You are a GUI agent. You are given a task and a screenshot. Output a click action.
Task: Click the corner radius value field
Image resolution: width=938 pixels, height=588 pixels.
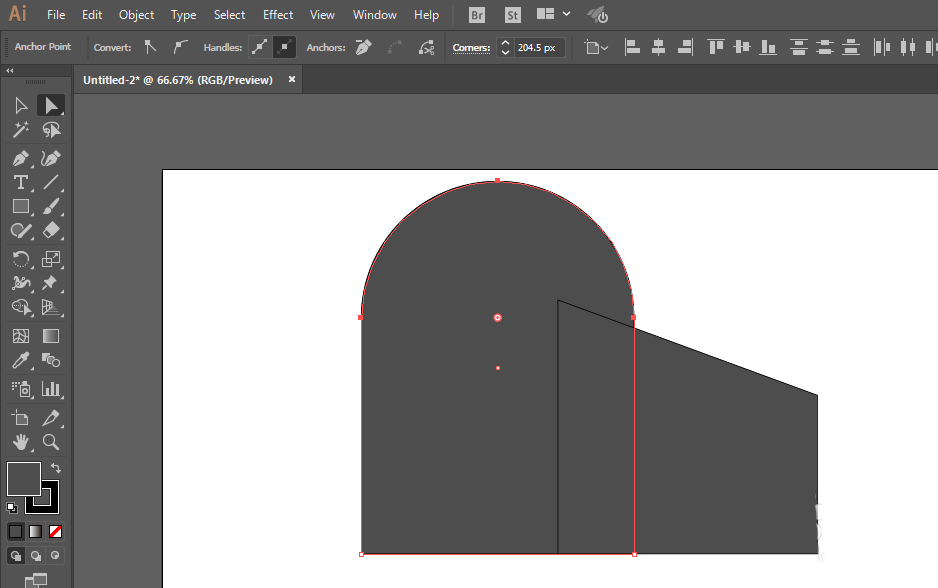(x=539, y=47)
